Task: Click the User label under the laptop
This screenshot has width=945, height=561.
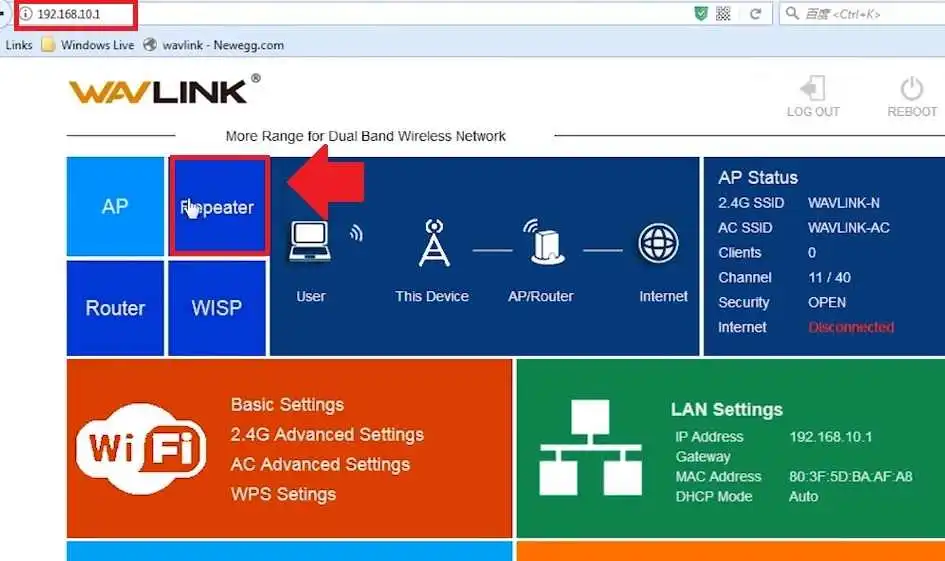Action: pos(310,296)
